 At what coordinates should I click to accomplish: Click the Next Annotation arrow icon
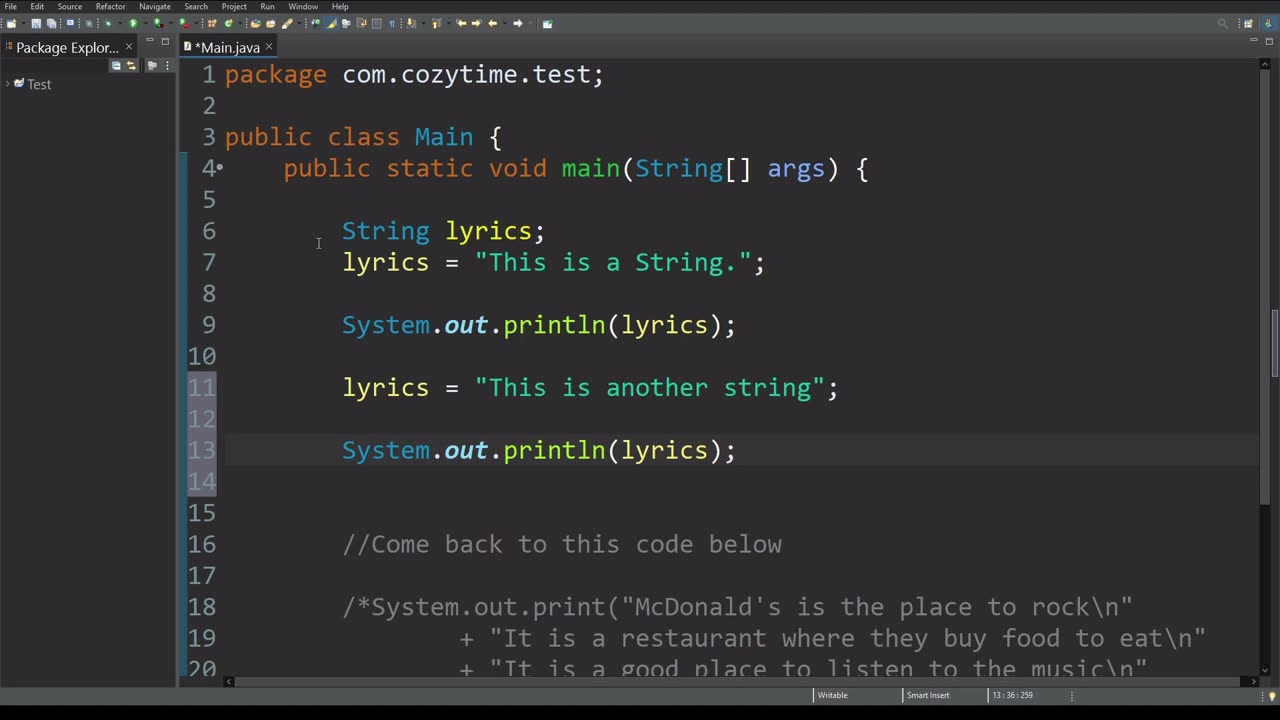(x=410, y=23)
